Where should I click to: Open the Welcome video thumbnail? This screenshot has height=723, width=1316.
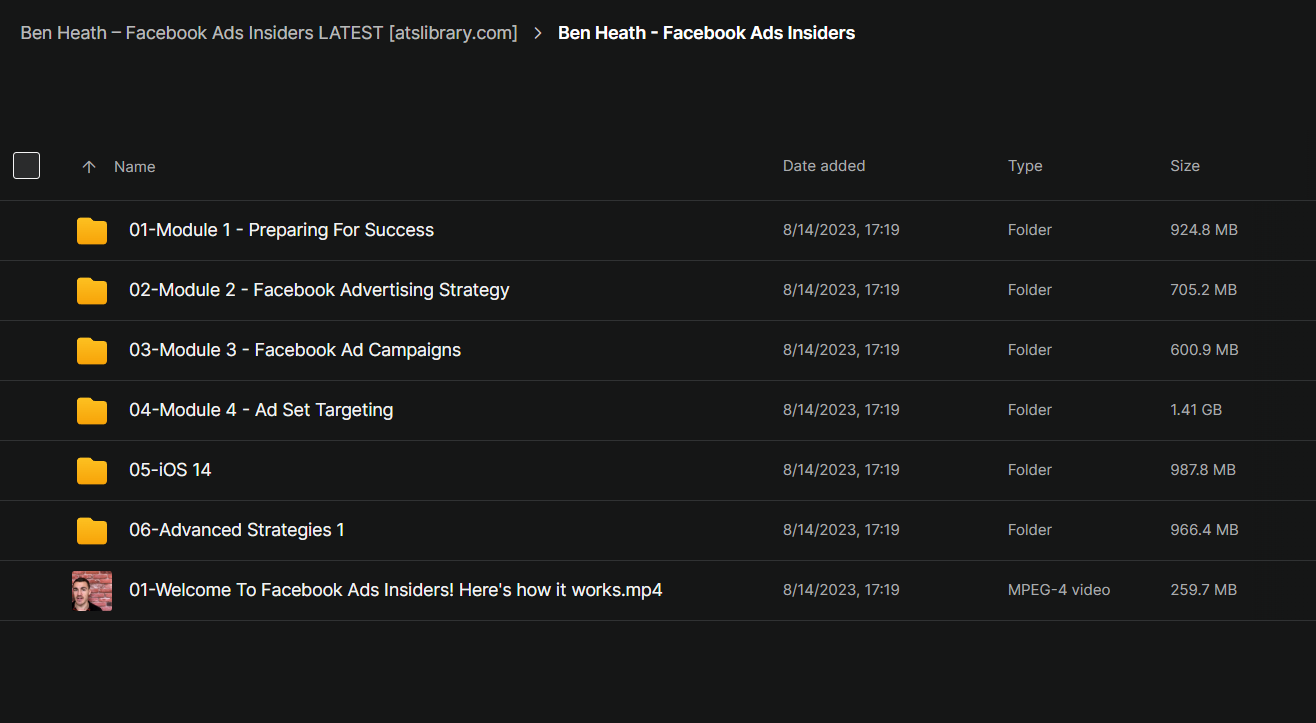click(x=92, y=591)
